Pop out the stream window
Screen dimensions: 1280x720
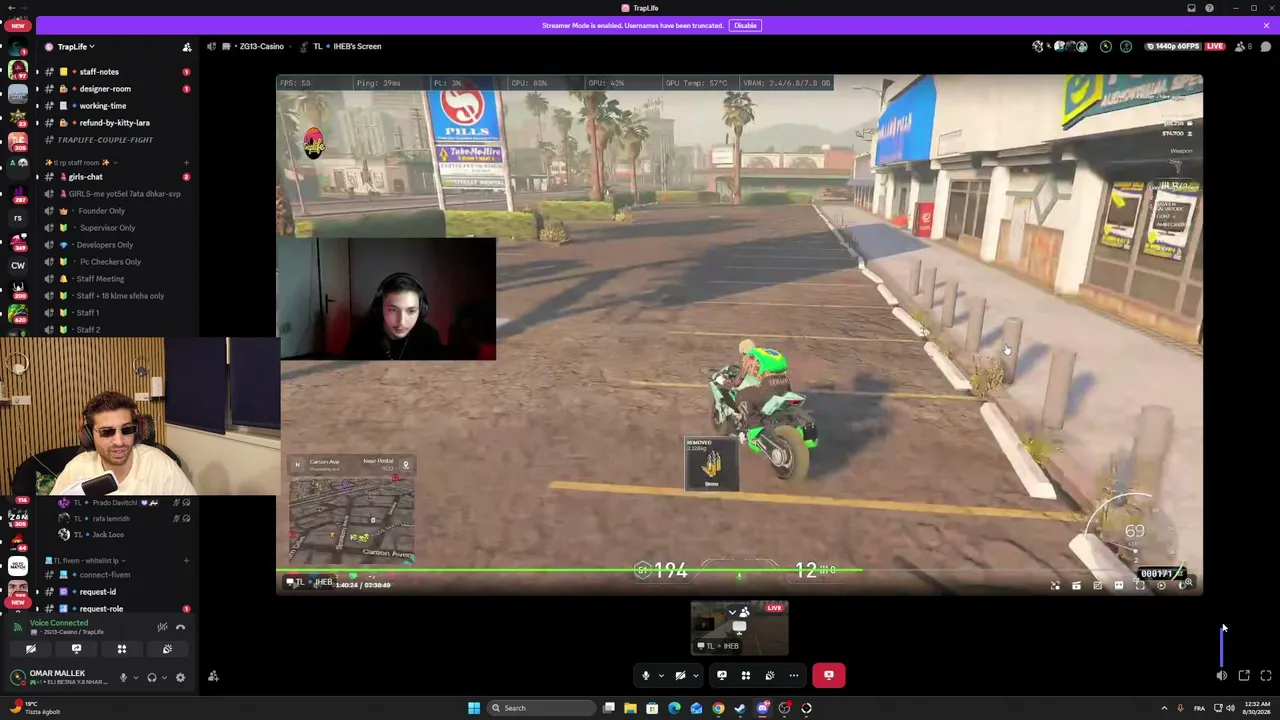click(x=1244, y=676)
